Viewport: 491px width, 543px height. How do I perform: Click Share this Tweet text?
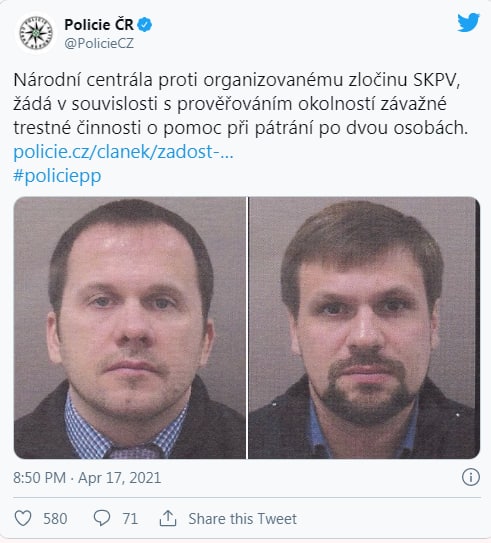[x=242, y=519]
